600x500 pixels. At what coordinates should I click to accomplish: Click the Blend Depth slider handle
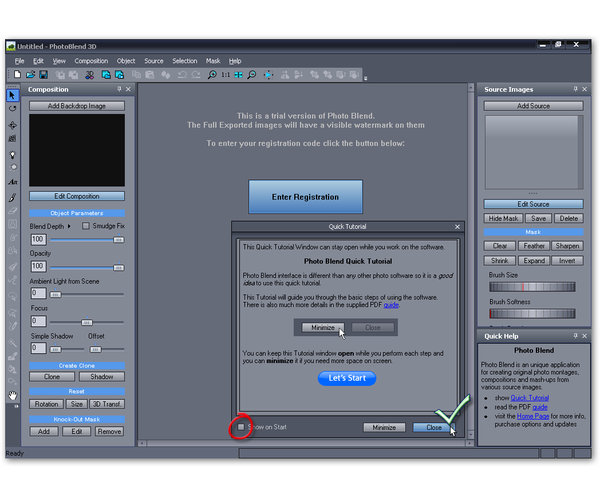point(119,240)
